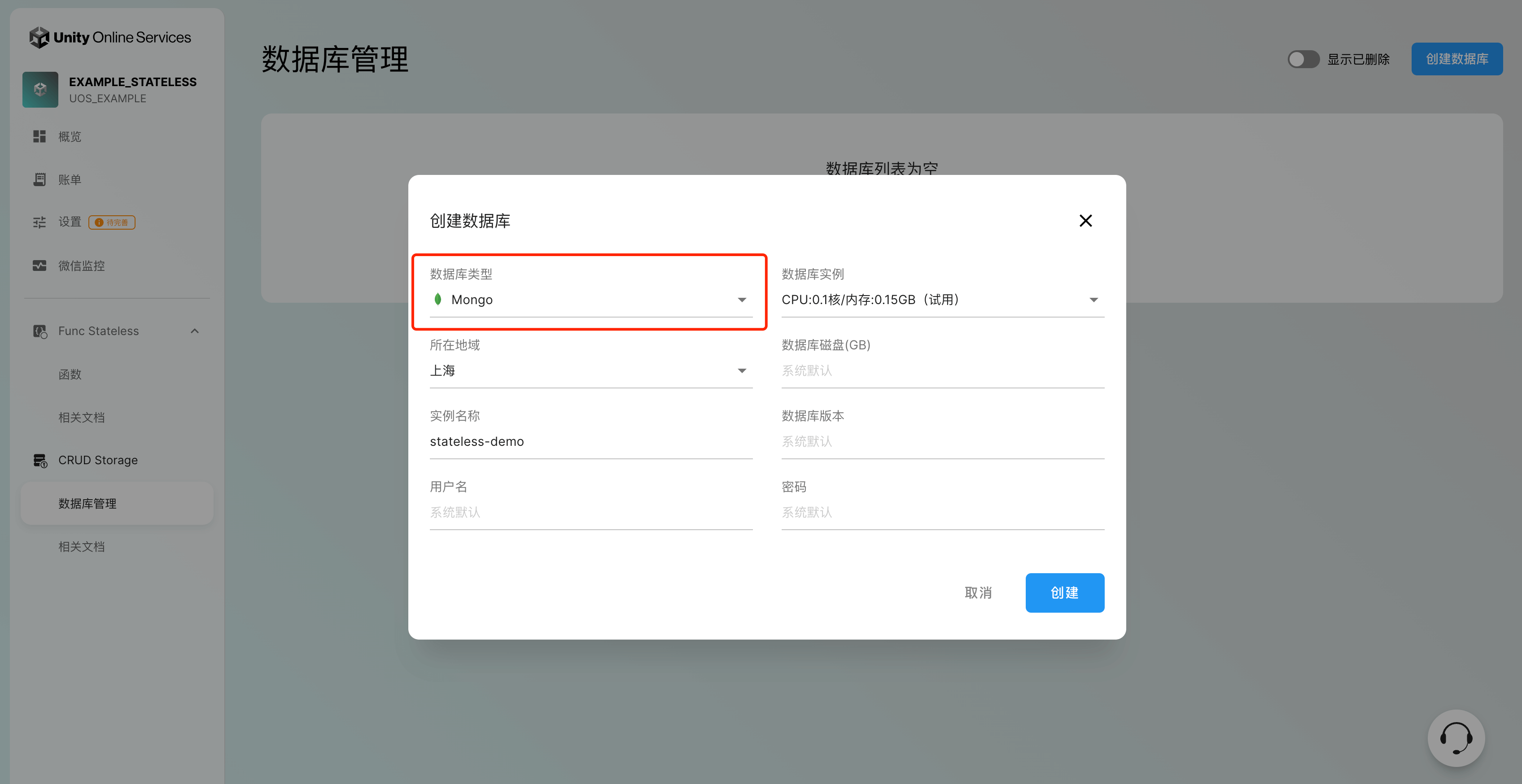1522x784 pixels.
Task: Click the 账单 billing icon
Action: (39, 179)
